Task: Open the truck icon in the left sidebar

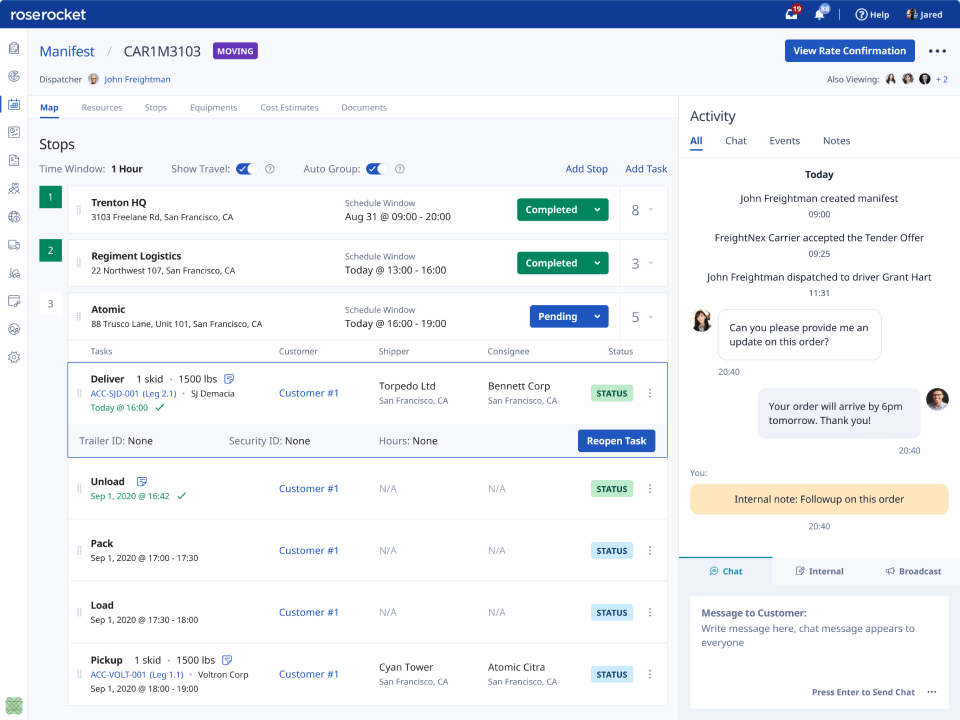Action: [x=14, y=244]
